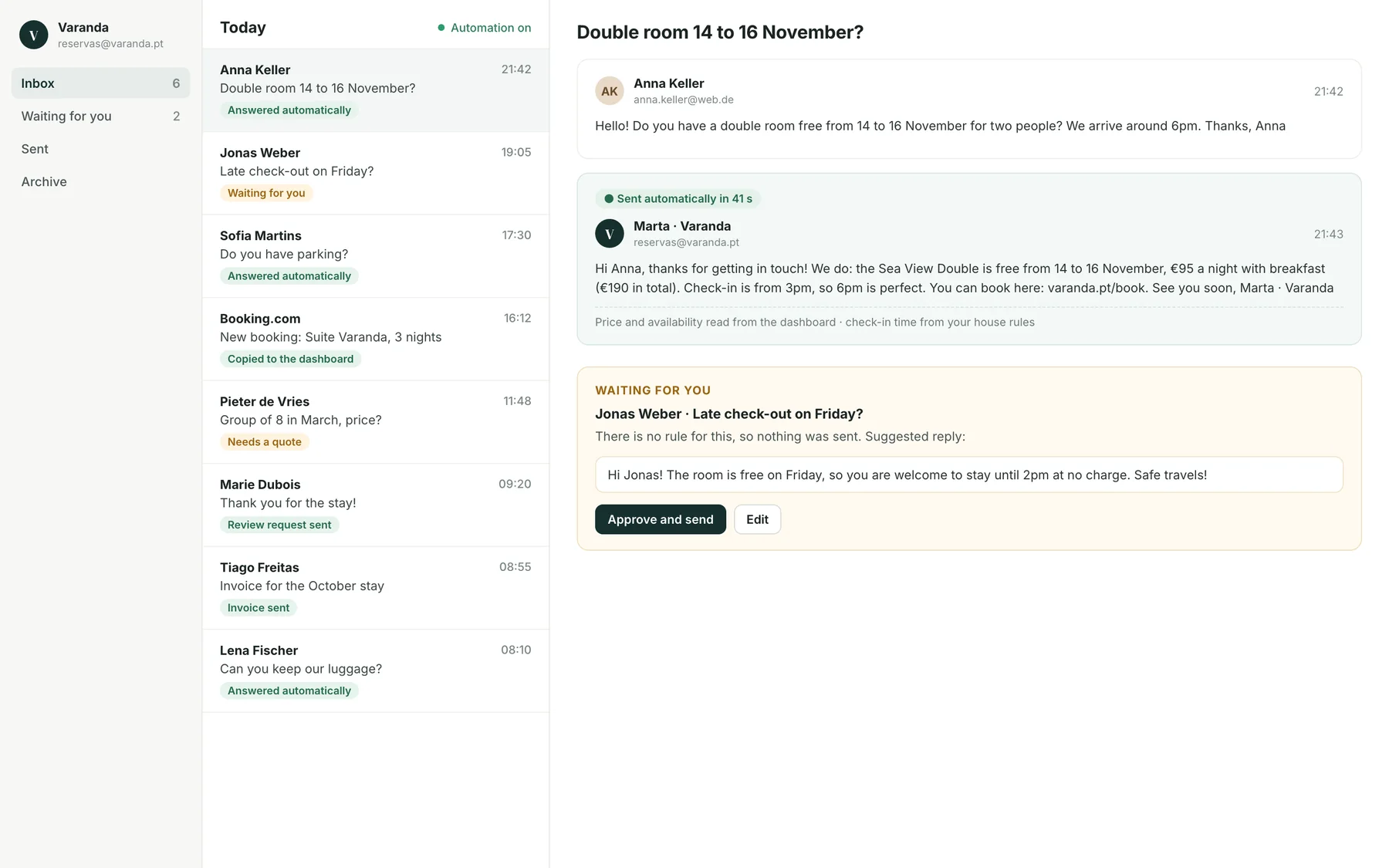This screenshot has height=868, width=1389.
Task: Open Lena Fischer's luggage question
Action: coord(376,671)
